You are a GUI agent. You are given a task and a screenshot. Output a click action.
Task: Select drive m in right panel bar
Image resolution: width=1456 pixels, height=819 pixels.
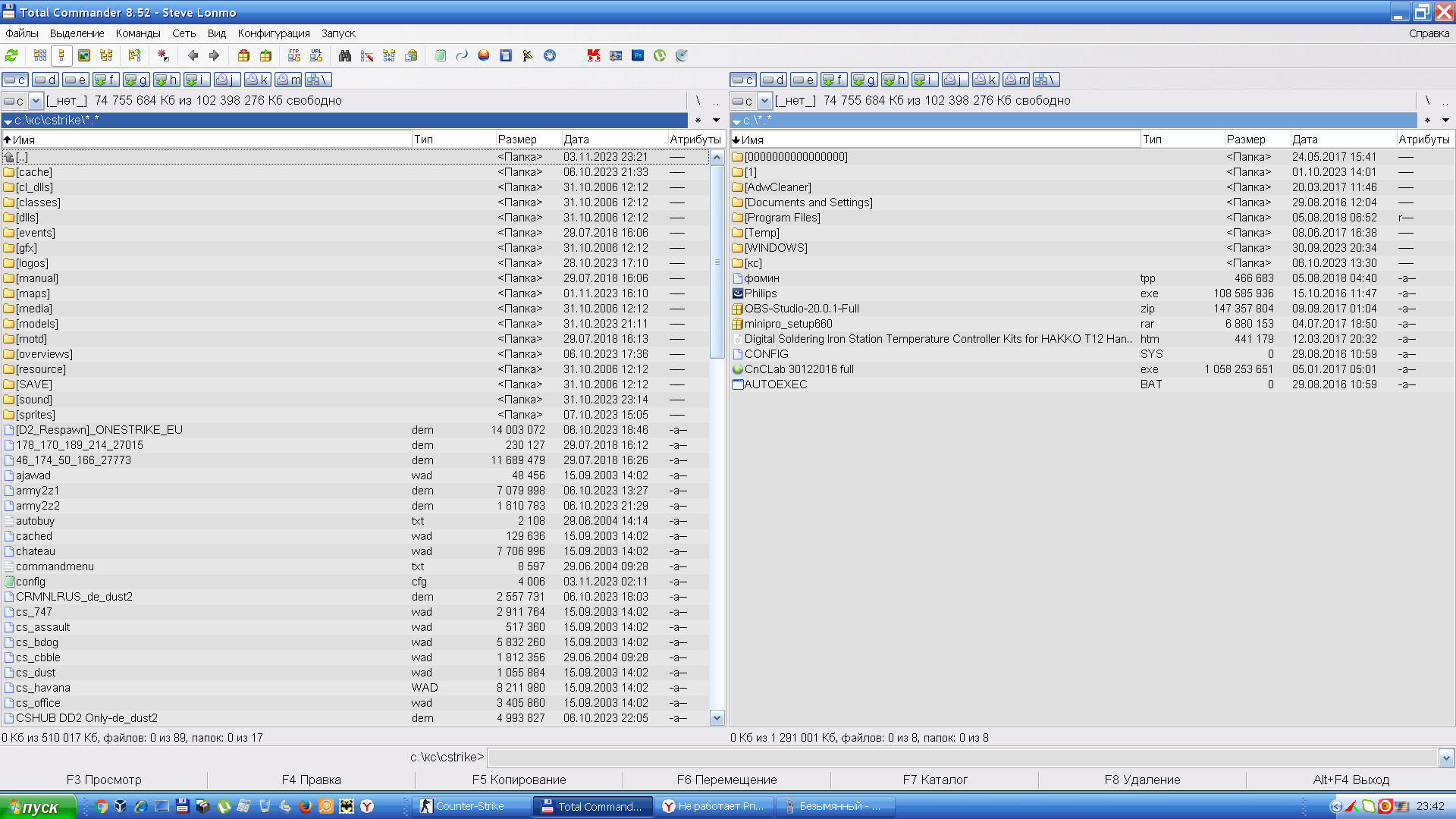1016,80
